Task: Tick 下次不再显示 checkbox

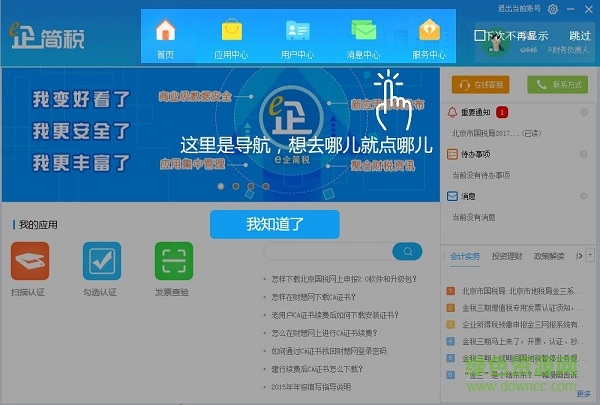Action: pyautogui.click(x=479, y=36)
